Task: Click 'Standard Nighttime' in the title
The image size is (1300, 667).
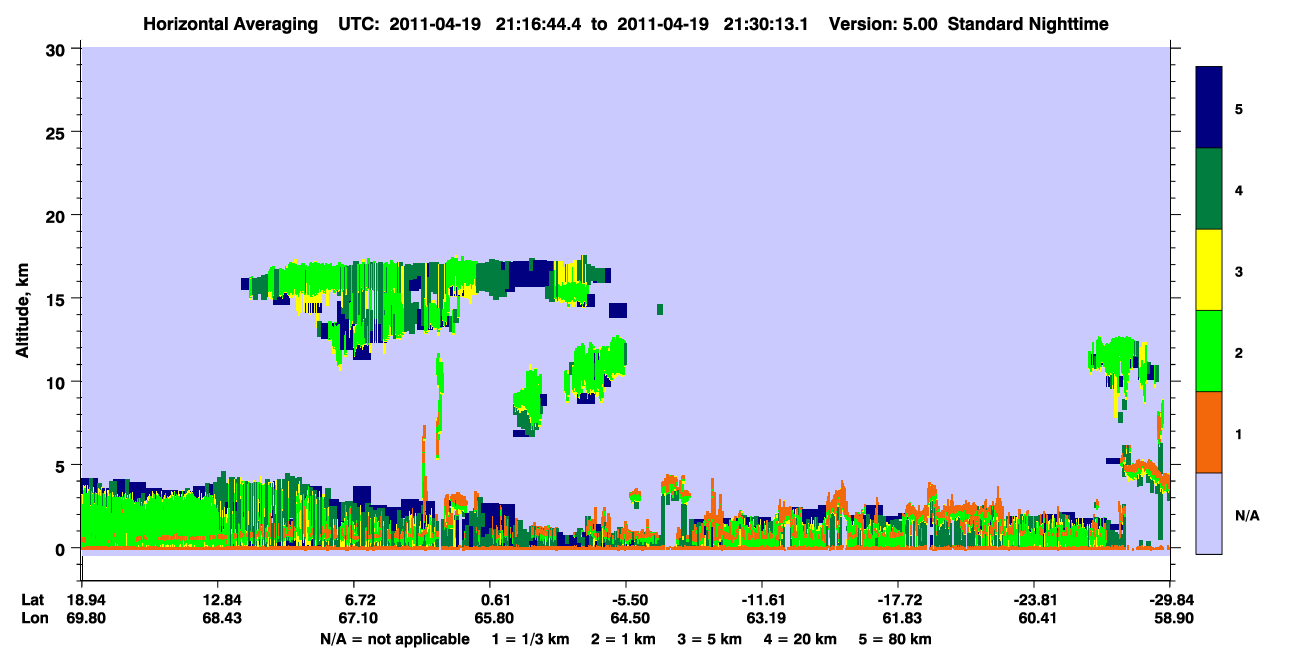Action: [x=1028, y=23]
